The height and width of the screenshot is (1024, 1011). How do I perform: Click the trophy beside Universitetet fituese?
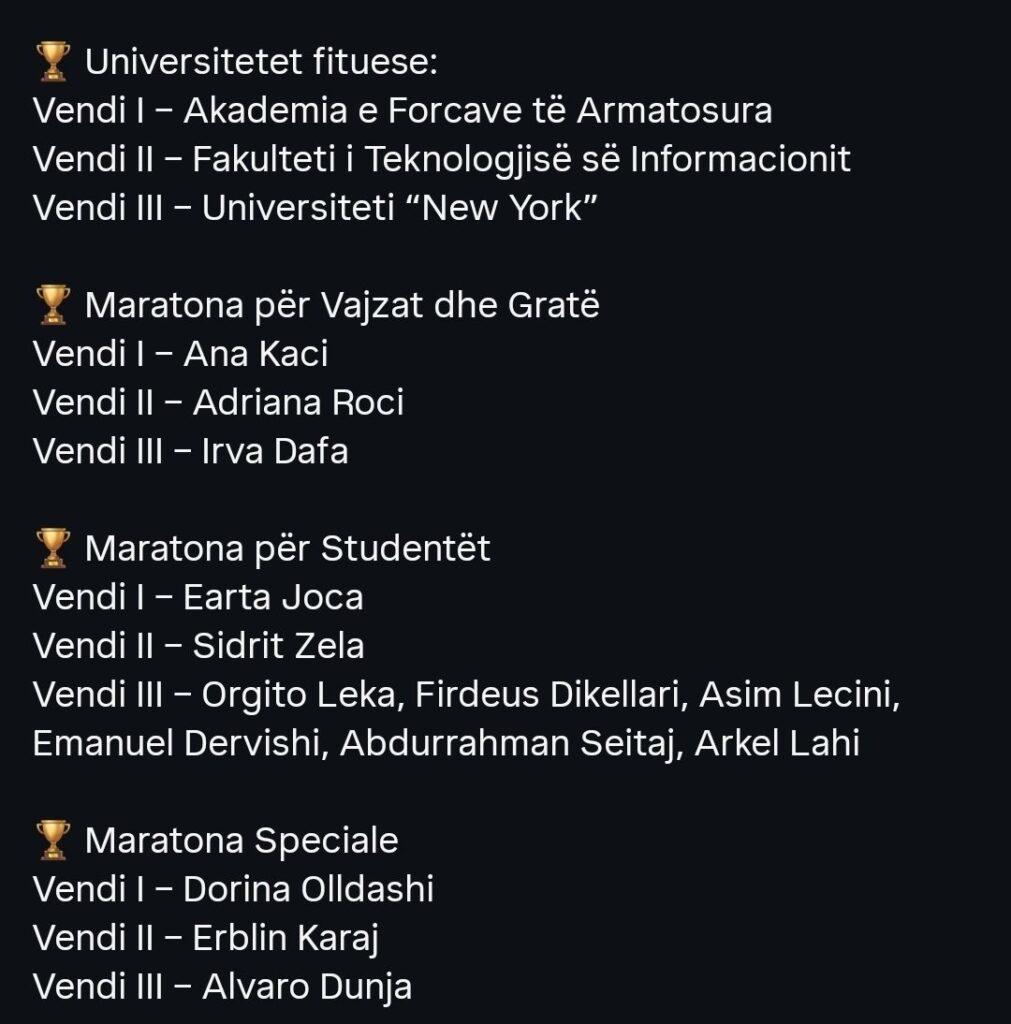tap(52, 62)
